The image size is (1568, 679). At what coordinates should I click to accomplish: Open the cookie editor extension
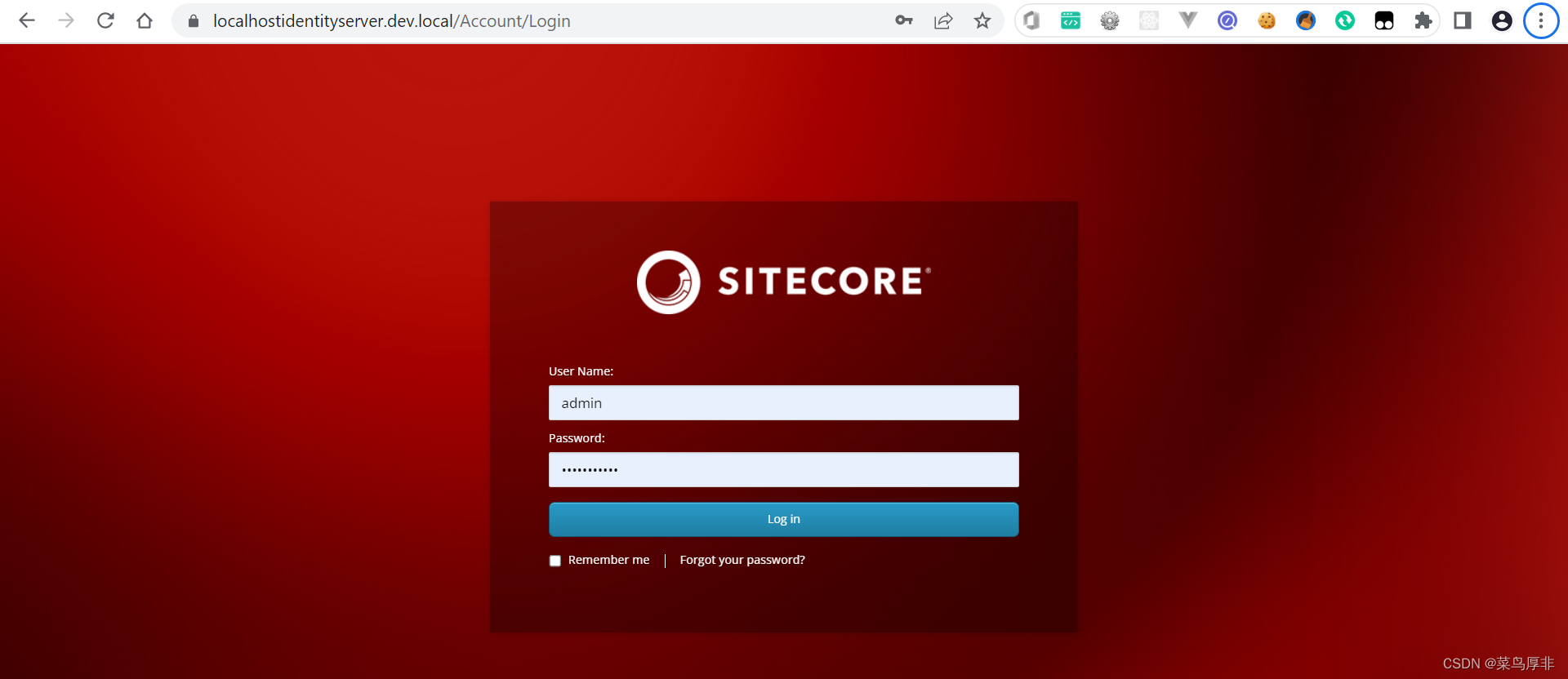(1267, 20)
